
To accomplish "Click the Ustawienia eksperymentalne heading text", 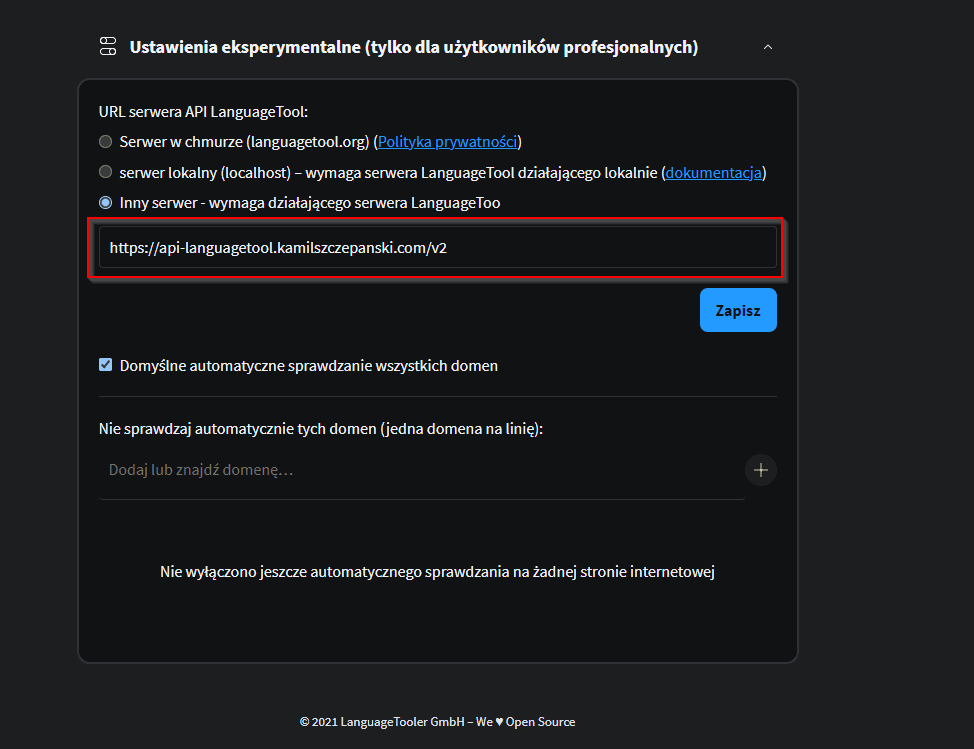I will [414, 47].
